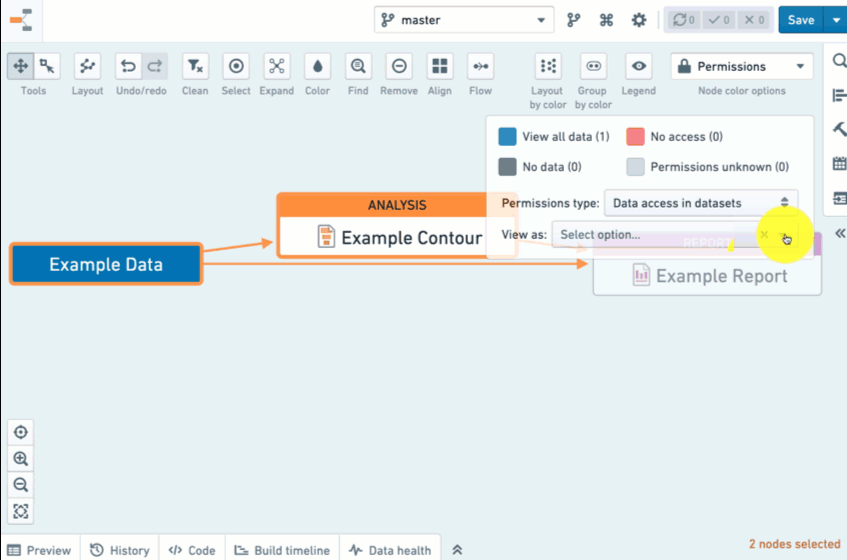
Task: Click the Expand nodes icon
Action: [x=277, y=66]
